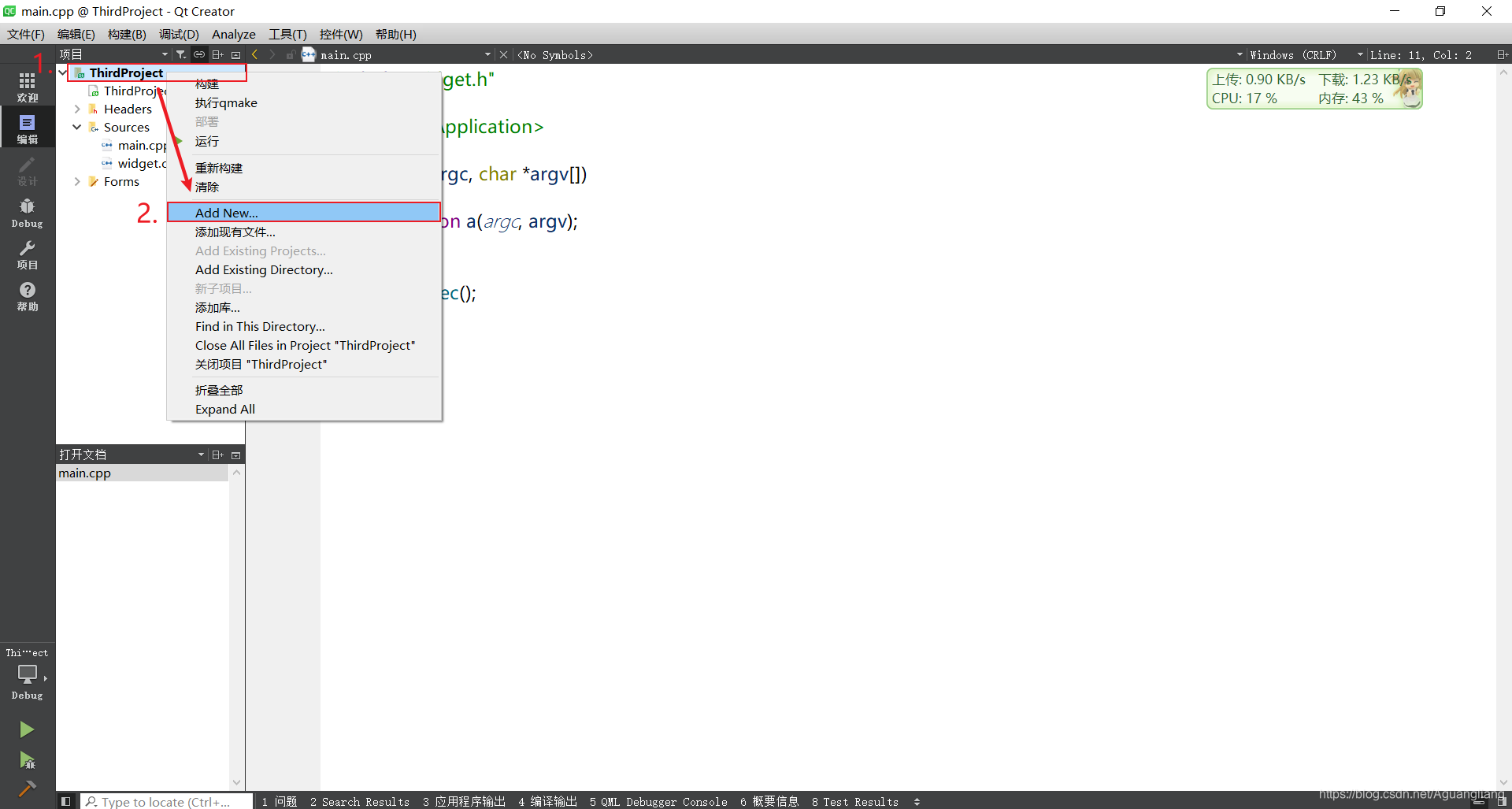1512x809 pixels.
Task: Choose Add New... from context menu
Action: [304, 213]
